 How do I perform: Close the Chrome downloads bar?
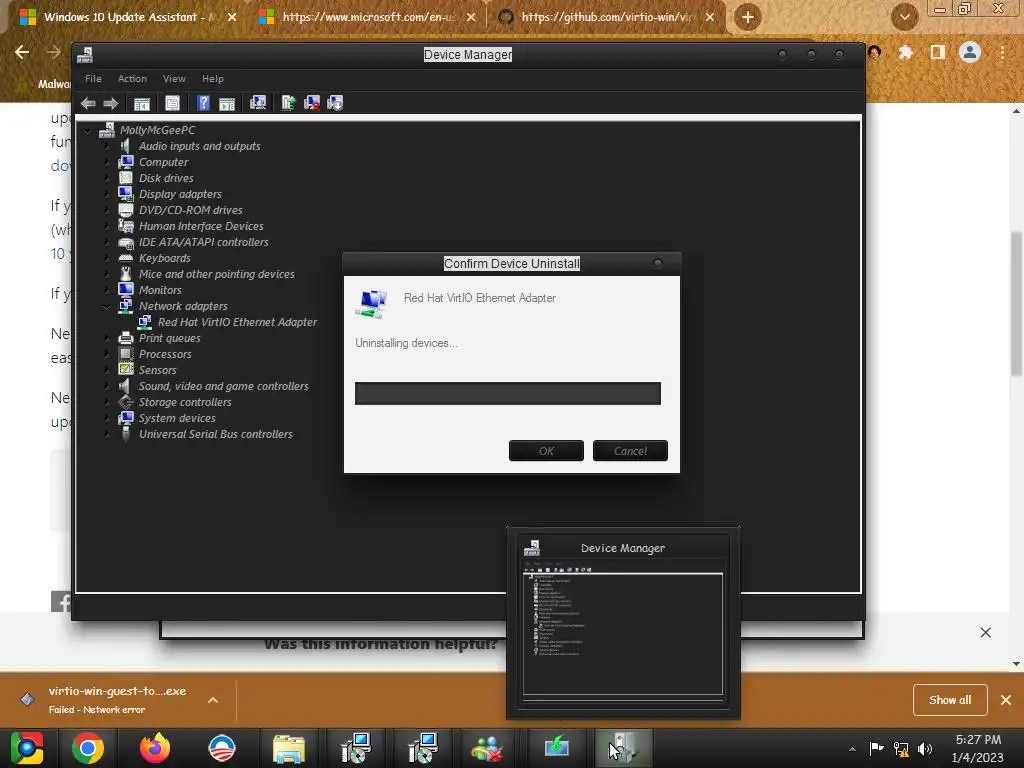(1006, 700)
